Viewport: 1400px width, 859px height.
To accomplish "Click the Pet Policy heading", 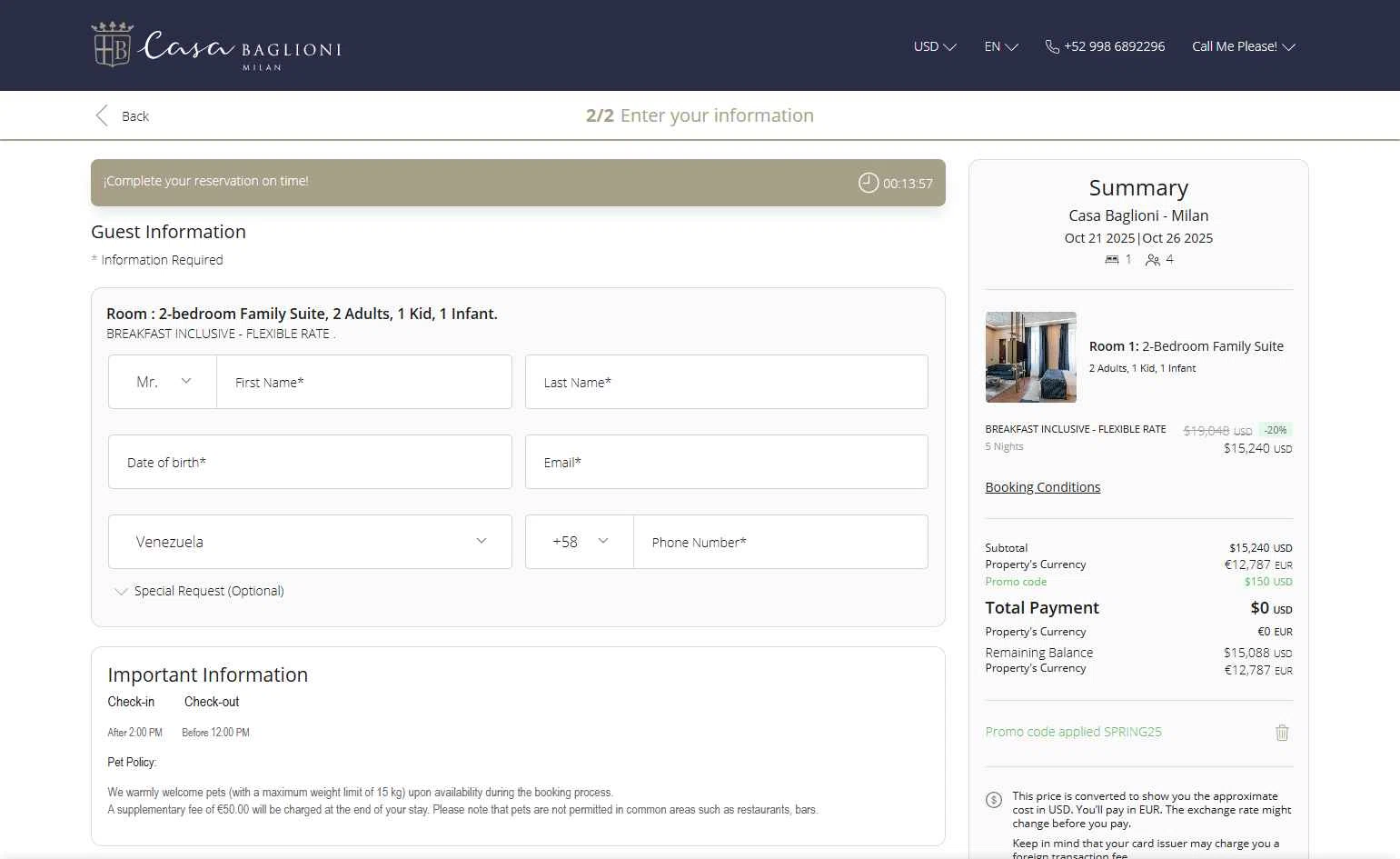I will coord(132,762).
